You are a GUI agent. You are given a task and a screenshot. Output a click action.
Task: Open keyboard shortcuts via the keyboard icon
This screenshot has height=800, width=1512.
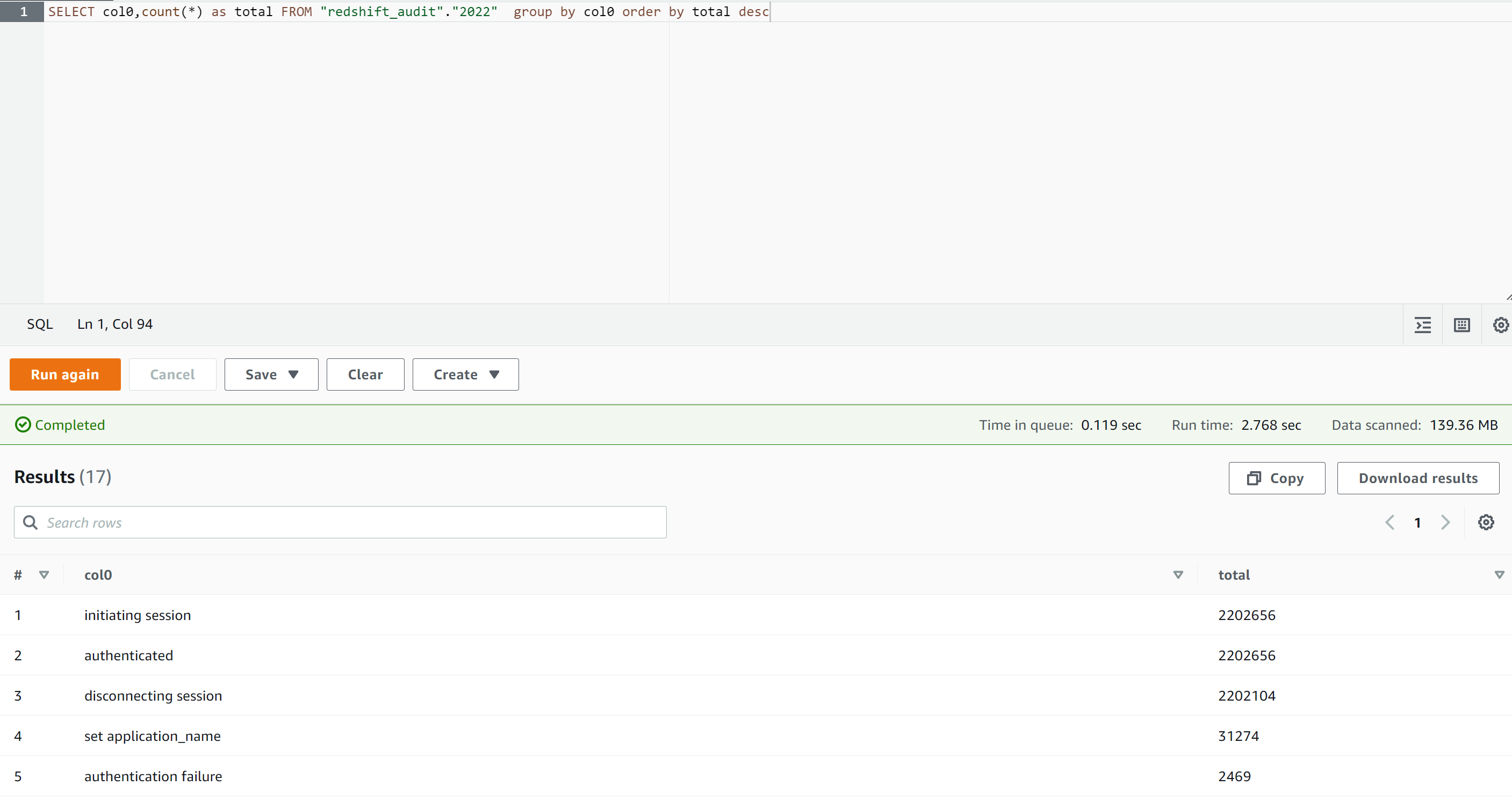1461,325
